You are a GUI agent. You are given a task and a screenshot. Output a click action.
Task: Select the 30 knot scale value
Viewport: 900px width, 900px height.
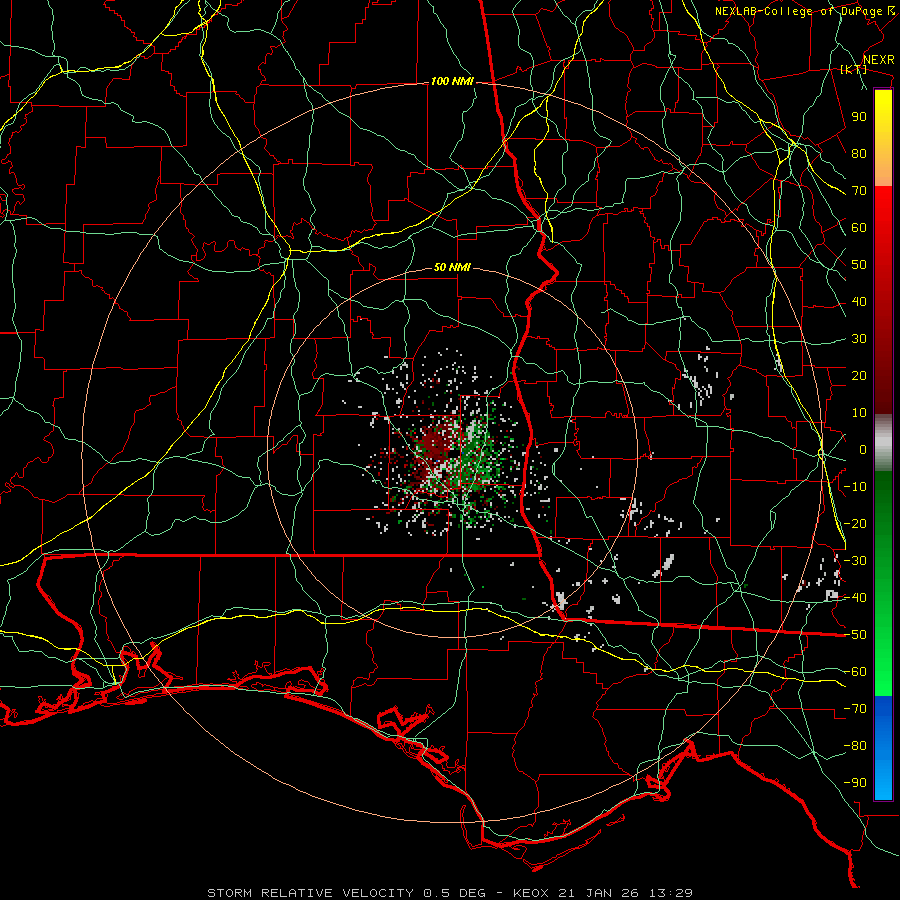click(x=859, y=339)
